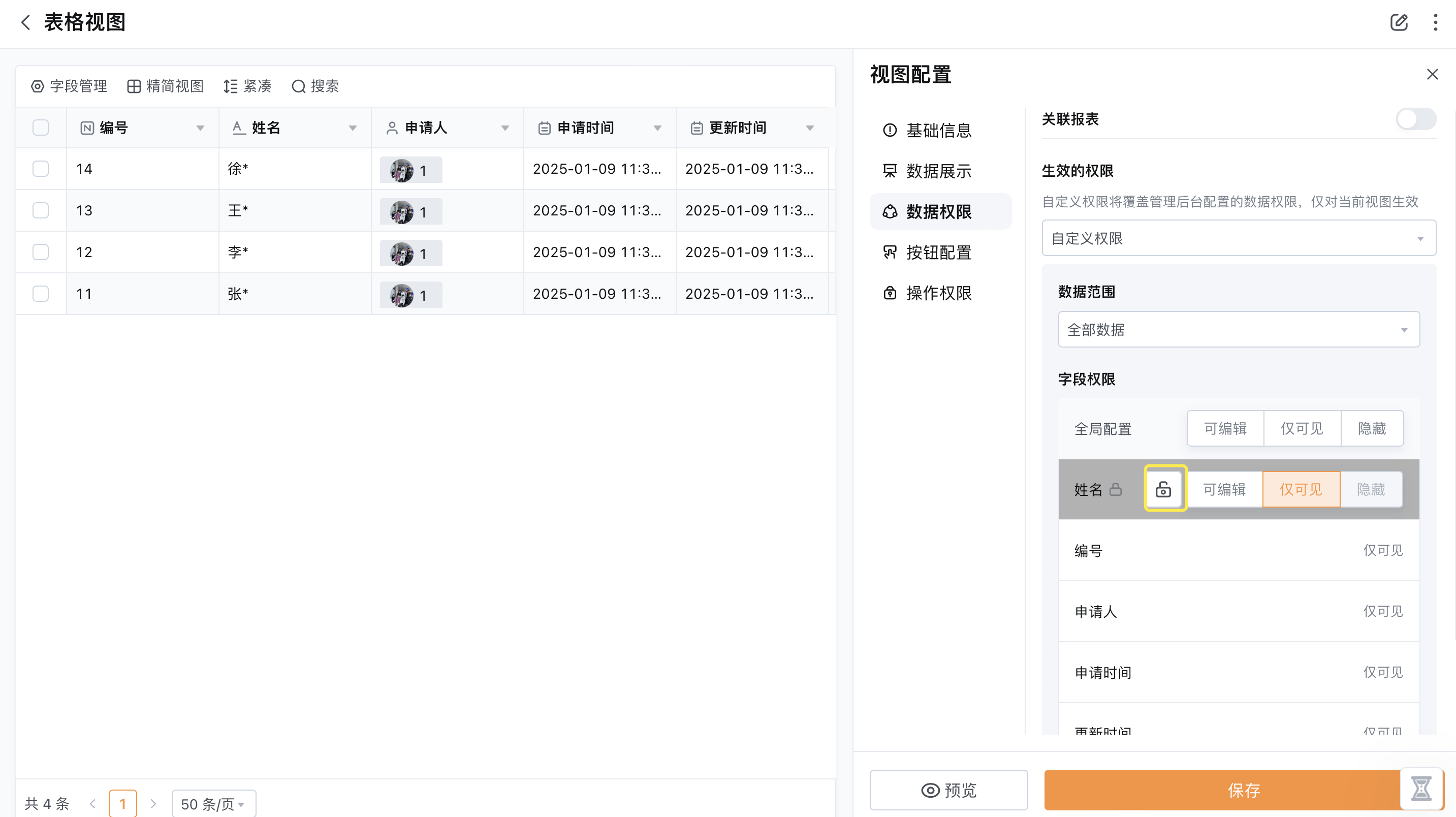Check the row with 编号 12

41,252
